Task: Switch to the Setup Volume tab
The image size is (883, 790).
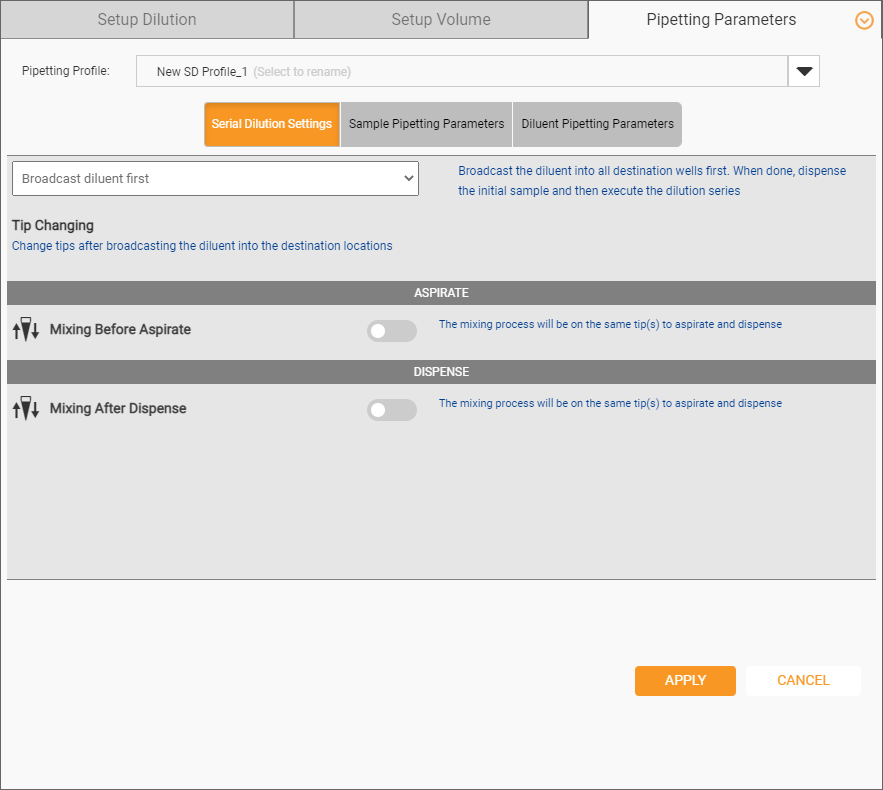Action: click(441, 20)
